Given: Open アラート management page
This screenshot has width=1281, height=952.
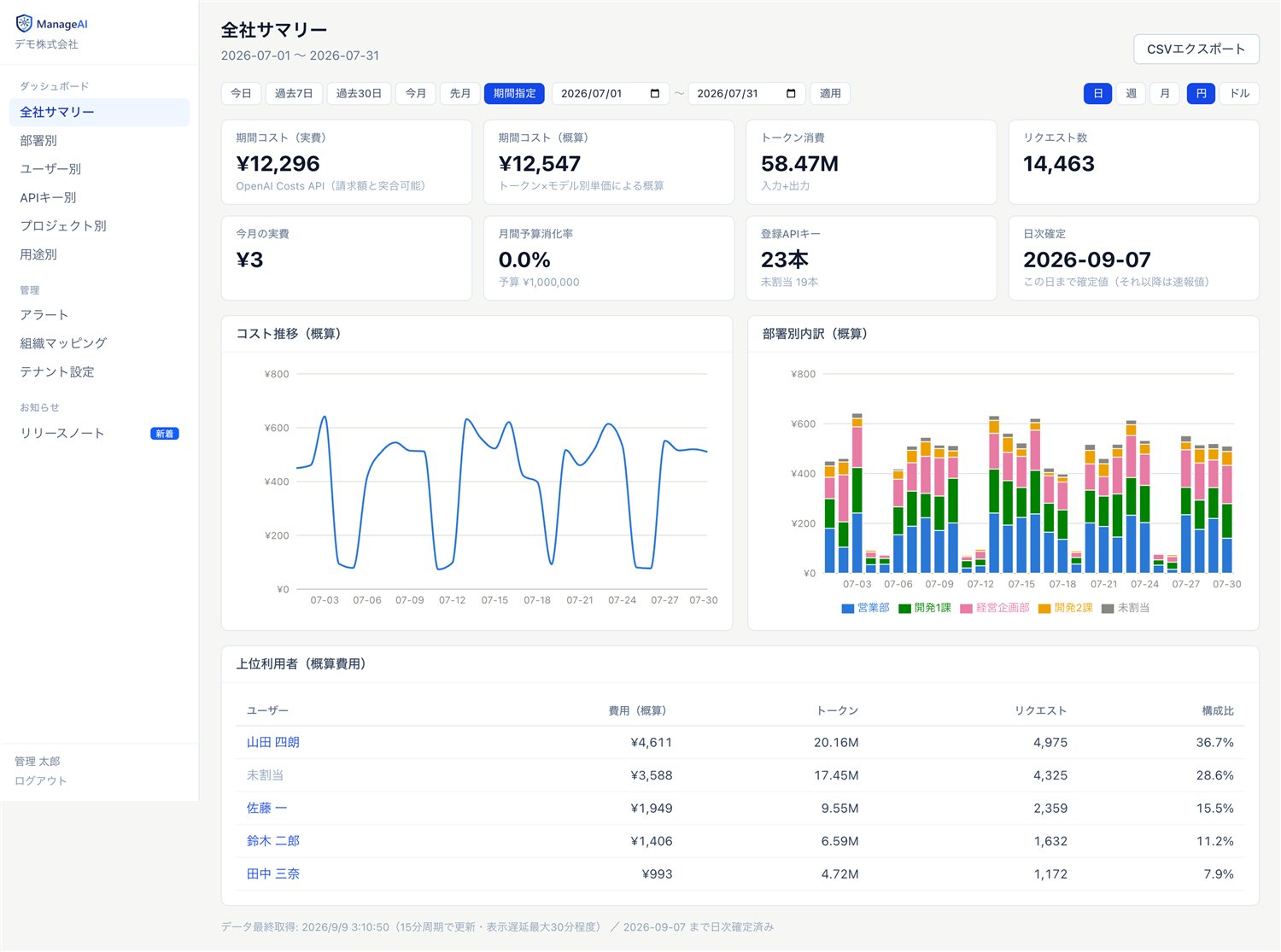Looking at the screenshot, I should click(99, 315).
